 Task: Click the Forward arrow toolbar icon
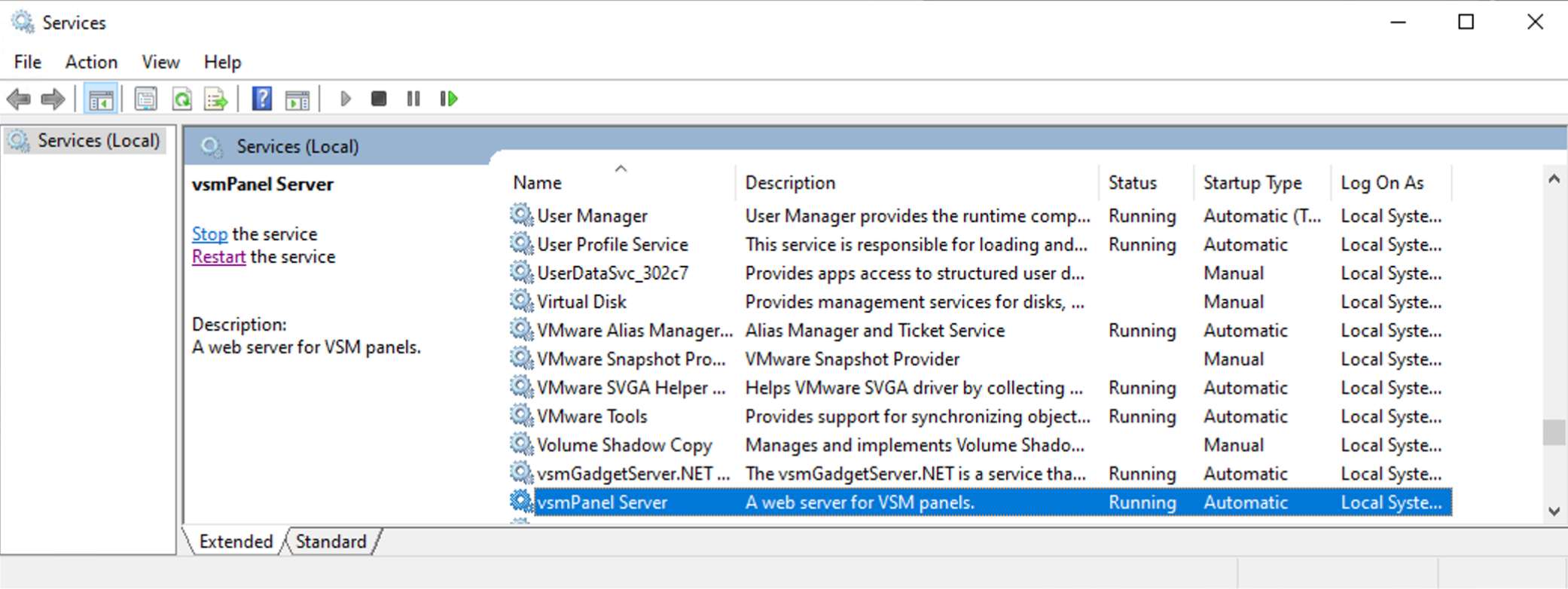(x=53, y=99)
